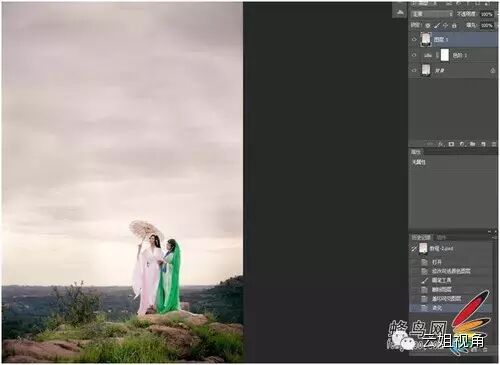Select the brush tool history state
The width and height of the screenshot is (500, 365).
pyautogui.click(x=451, y=280)
